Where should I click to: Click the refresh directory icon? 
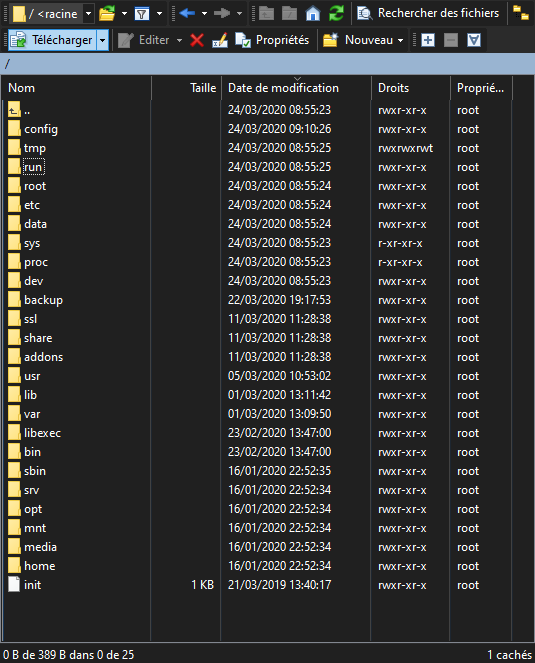click(x=336, y=13)
